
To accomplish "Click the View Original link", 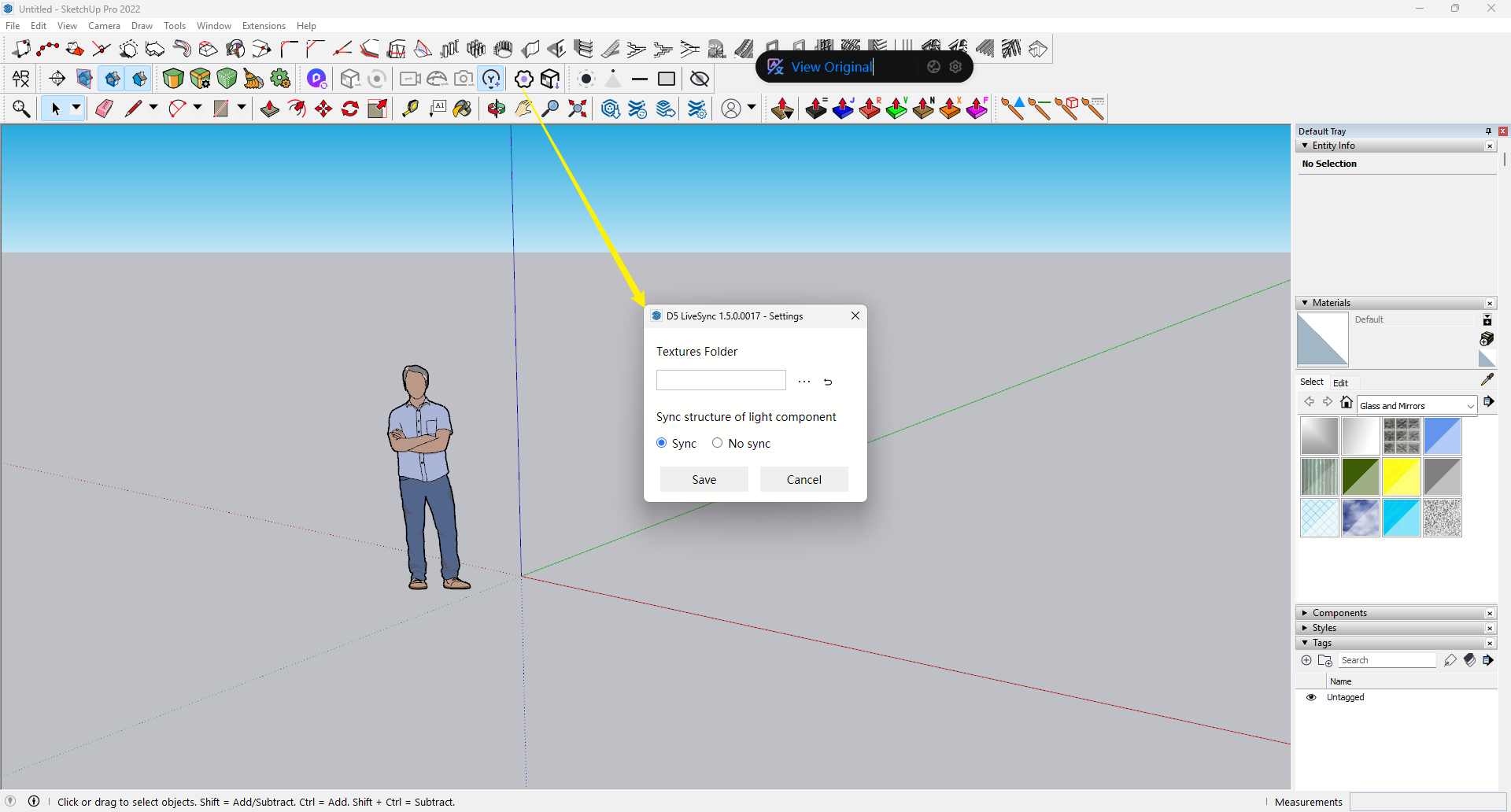I will [x=832, y=67].
